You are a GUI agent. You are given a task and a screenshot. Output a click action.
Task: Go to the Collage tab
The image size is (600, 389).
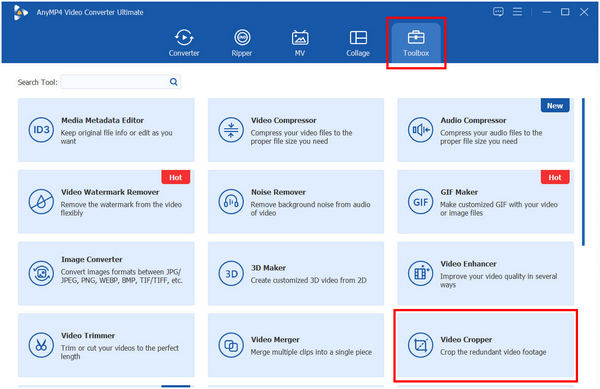358,43
